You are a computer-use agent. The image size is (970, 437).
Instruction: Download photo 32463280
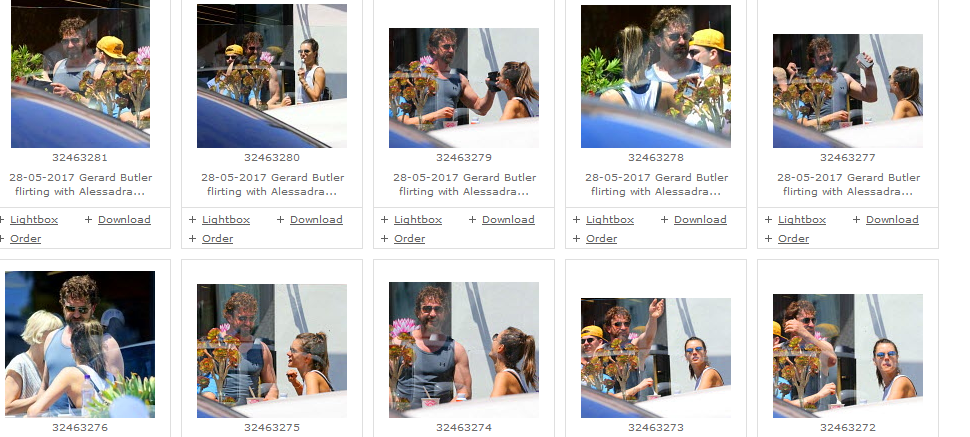(x=316, y=220)
